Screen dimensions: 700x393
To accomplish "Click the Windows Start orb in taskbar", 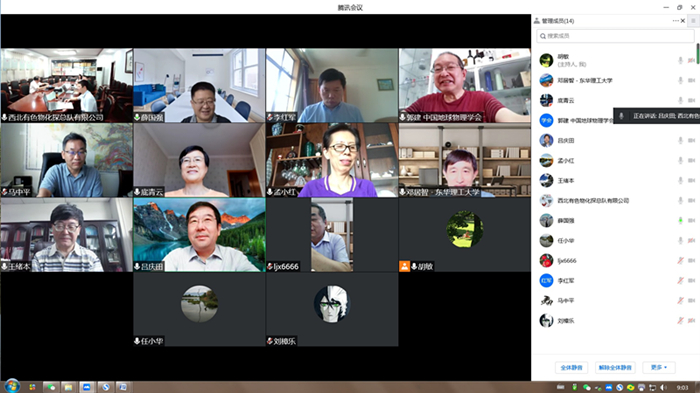I will pos(12,386).
